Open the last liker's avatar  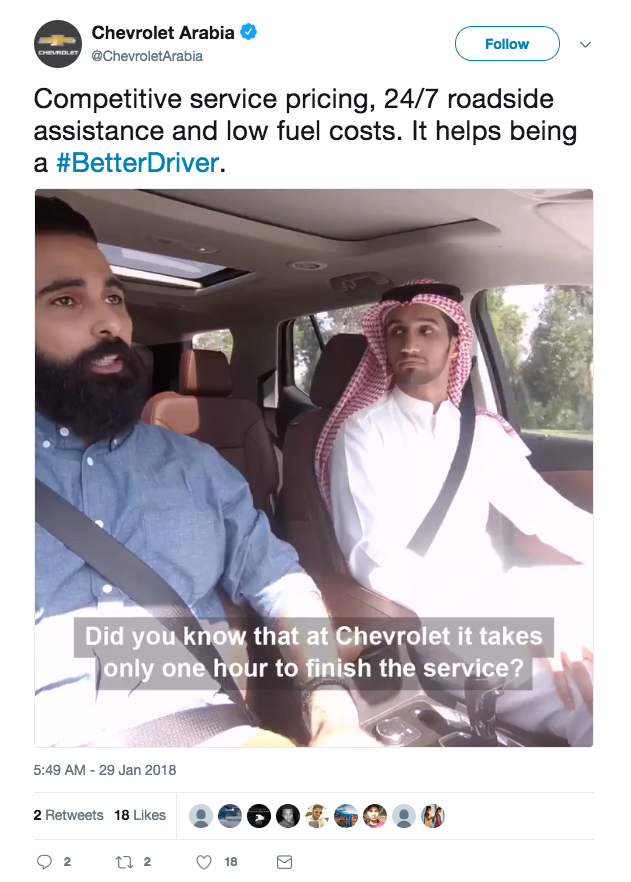[432, 816]
